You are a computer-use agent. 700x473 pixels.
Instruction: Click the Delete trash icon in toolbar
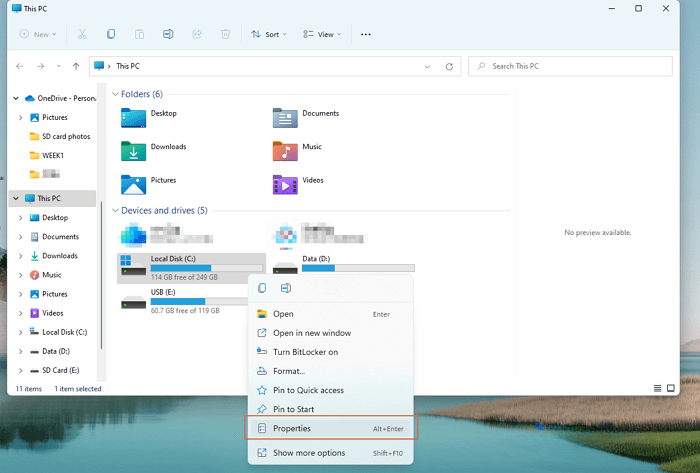pyautogui.click(x=226, y=34)
